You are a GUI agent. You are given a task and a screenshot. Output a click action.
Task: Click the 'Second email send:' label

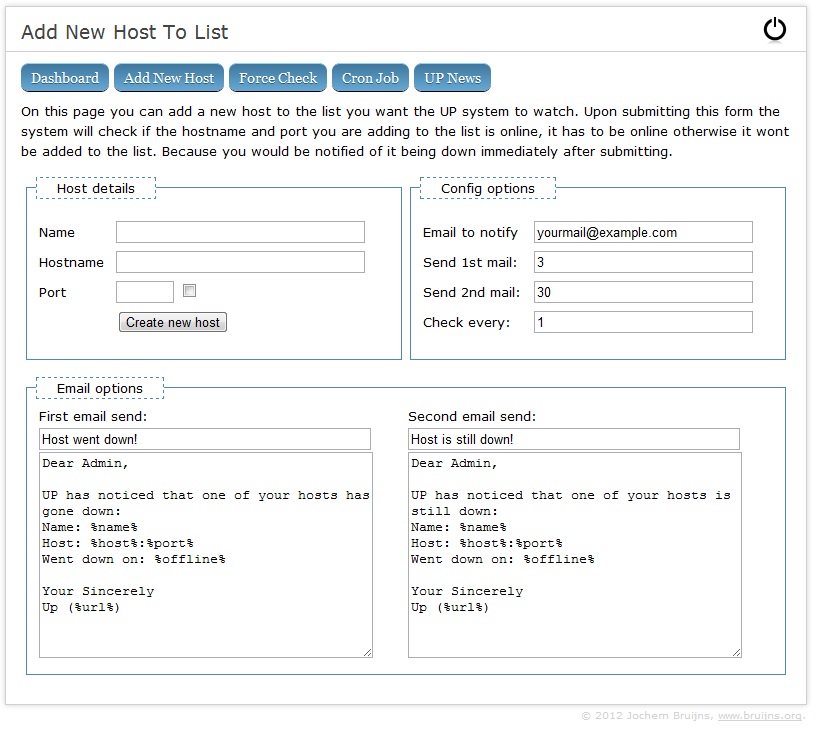pyautogui.click(x=472, y=416)
